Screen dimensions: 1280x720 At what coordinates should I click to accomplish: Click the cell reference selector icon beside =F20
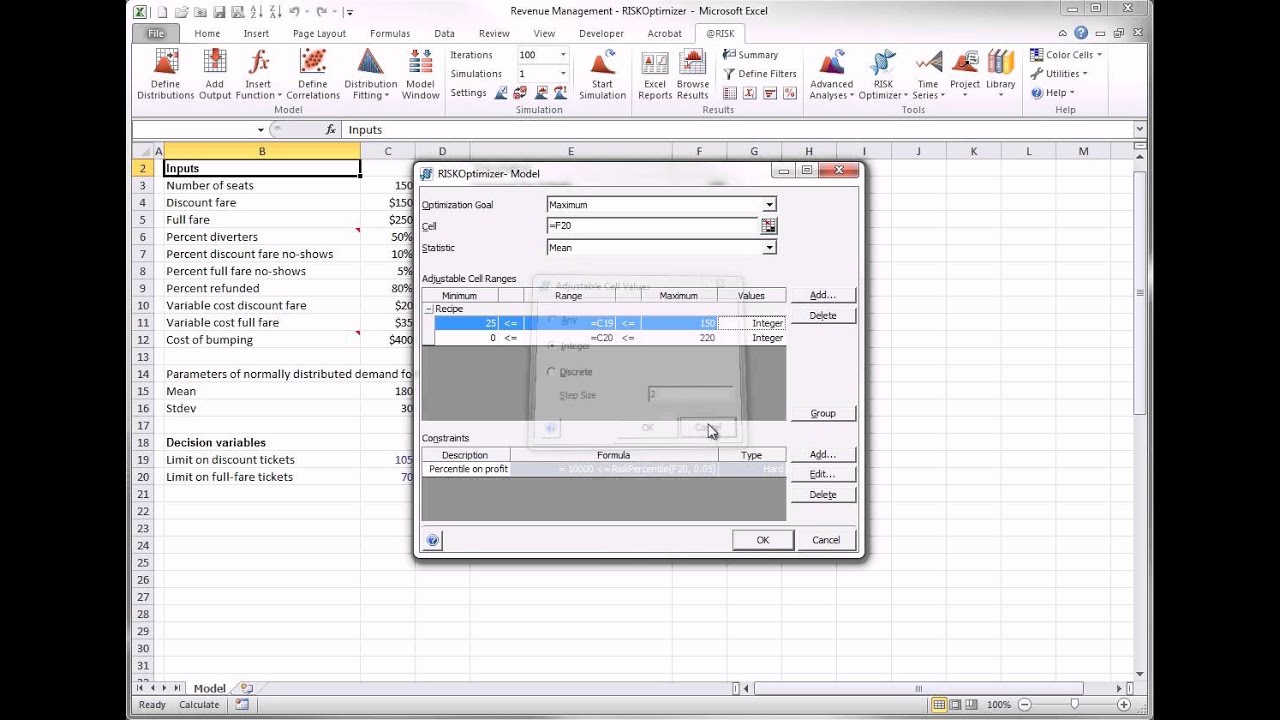(x=768, y=226)
